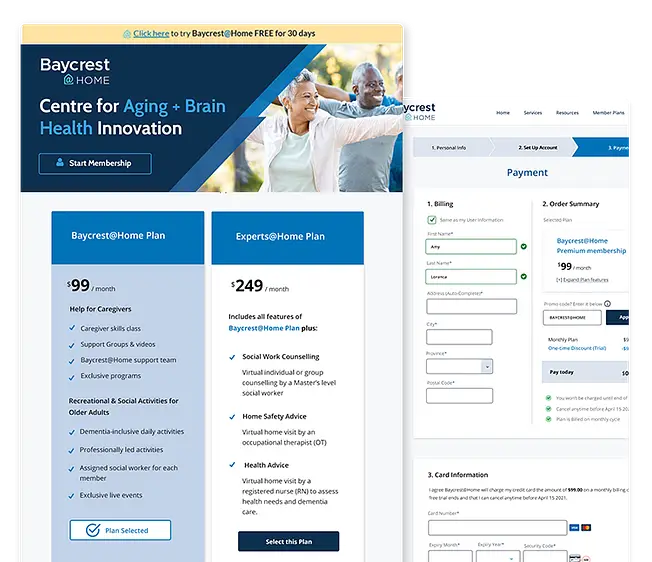Click the Address auto-complete field
Image resolution: width=652 pixels, height=562 pixels.
tap(472, 307)
